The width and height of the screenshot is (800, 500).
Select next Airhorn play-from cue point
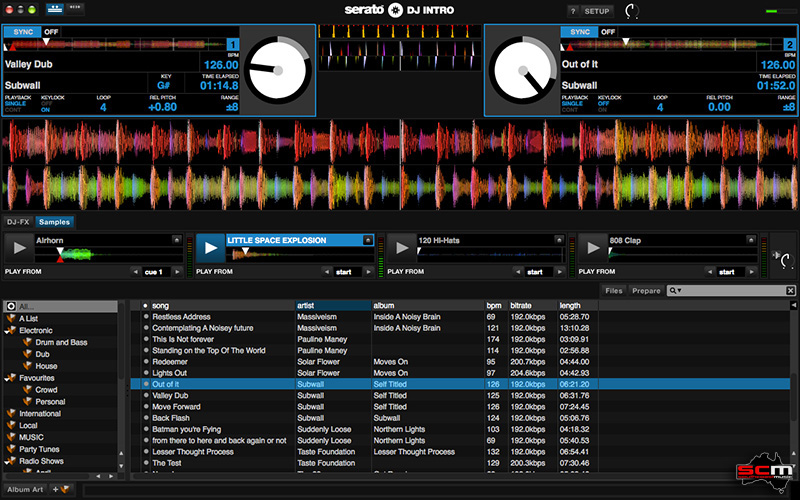(x=177, y=272)
